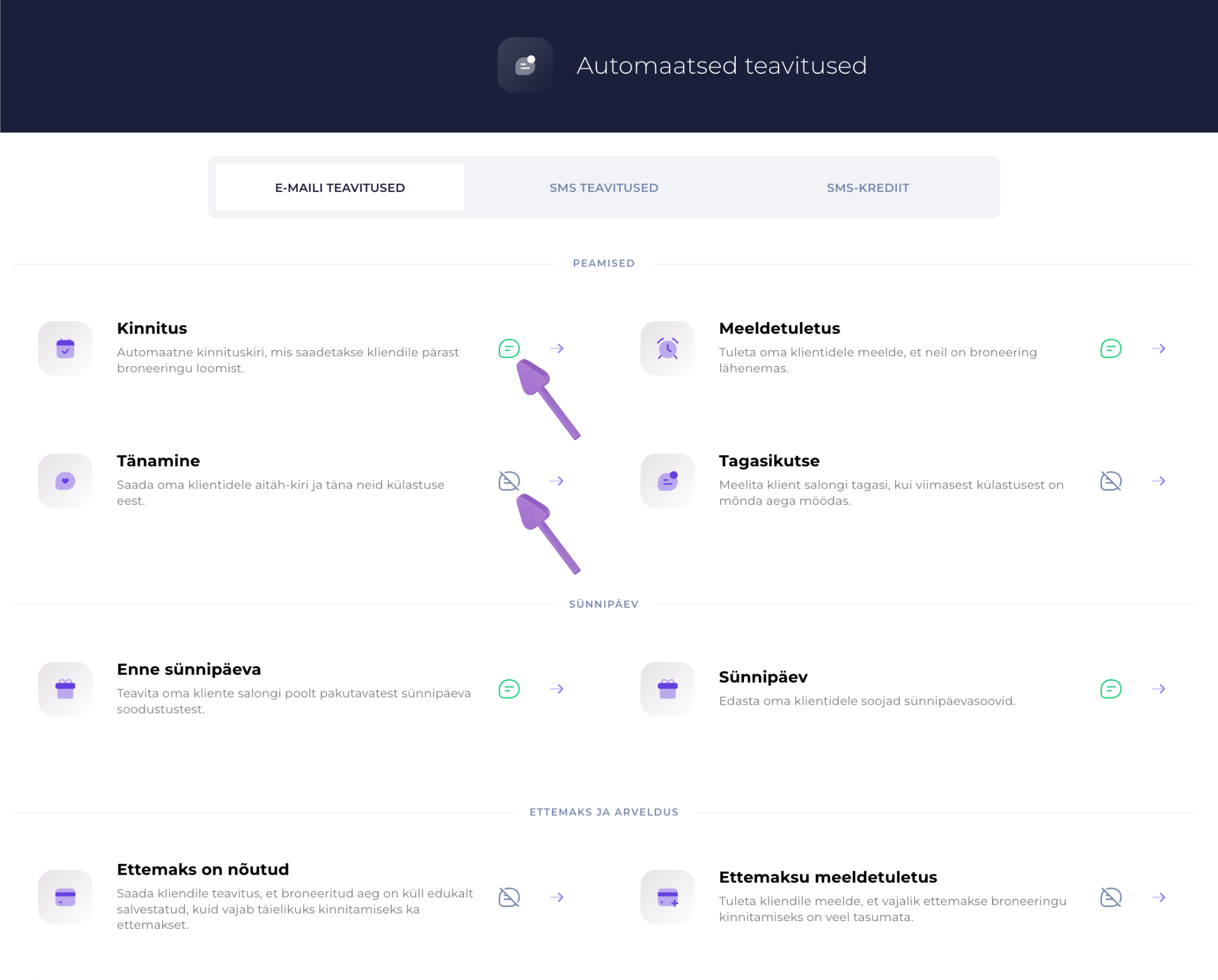Select the E-MAILI TEAVITUSED tab

(x=340, y=188)
